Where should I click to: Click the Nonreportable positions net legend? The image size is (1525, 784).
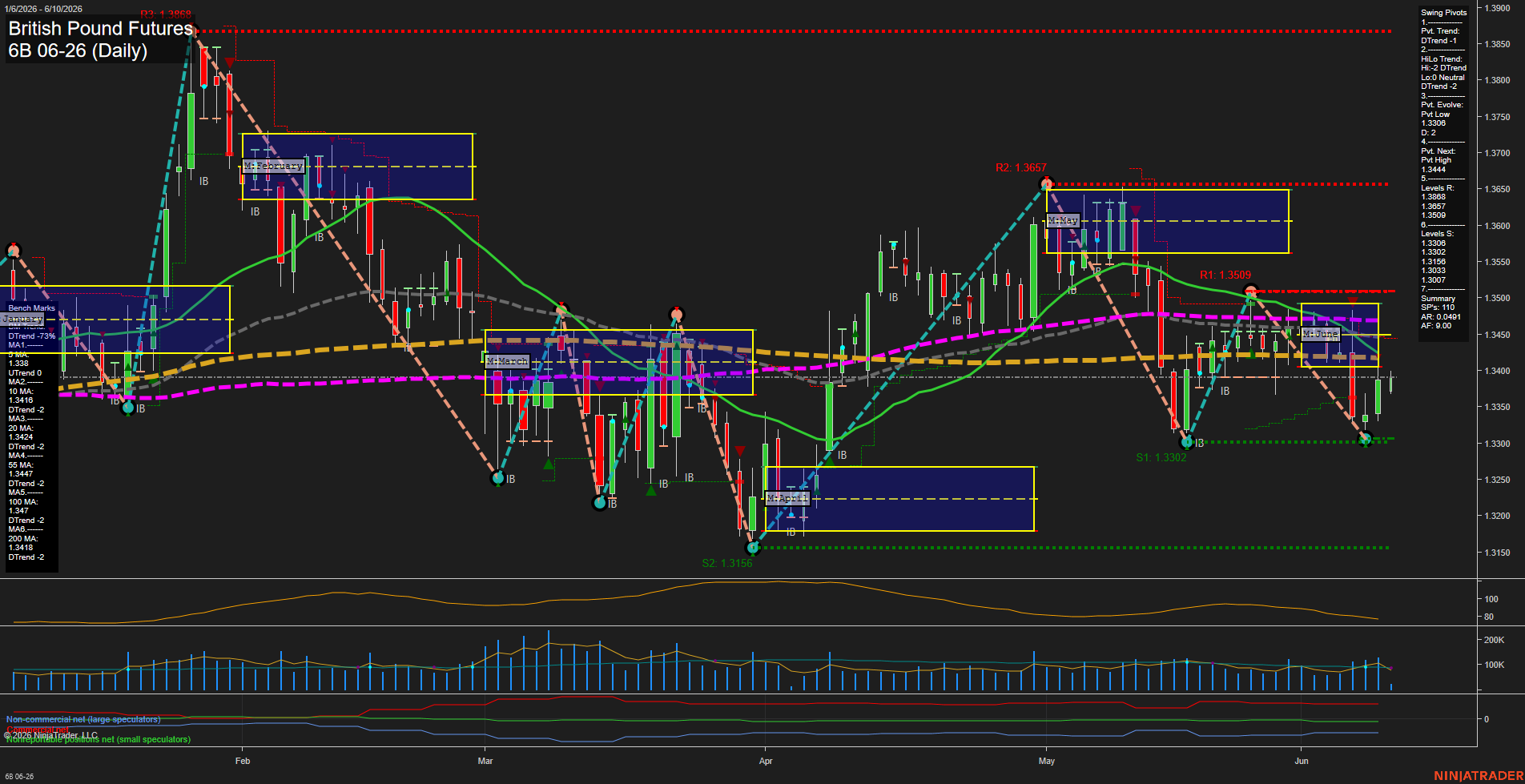pos(98,739)
